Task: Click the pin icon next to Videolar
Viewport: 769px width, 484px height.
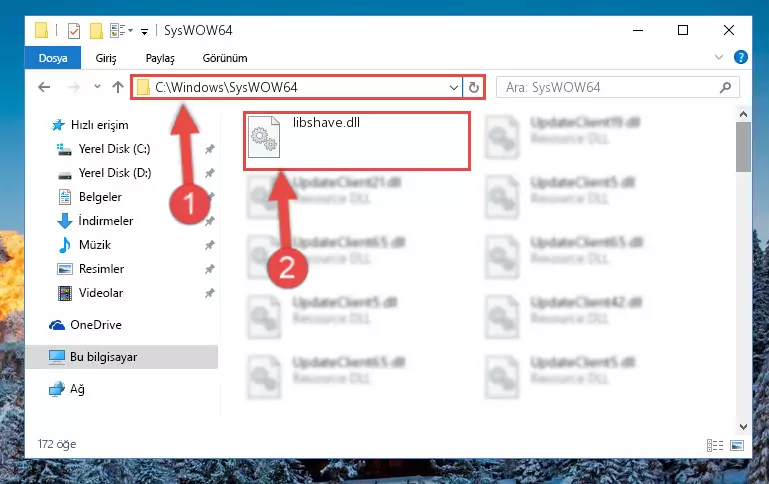Action: tap(209, 293)
